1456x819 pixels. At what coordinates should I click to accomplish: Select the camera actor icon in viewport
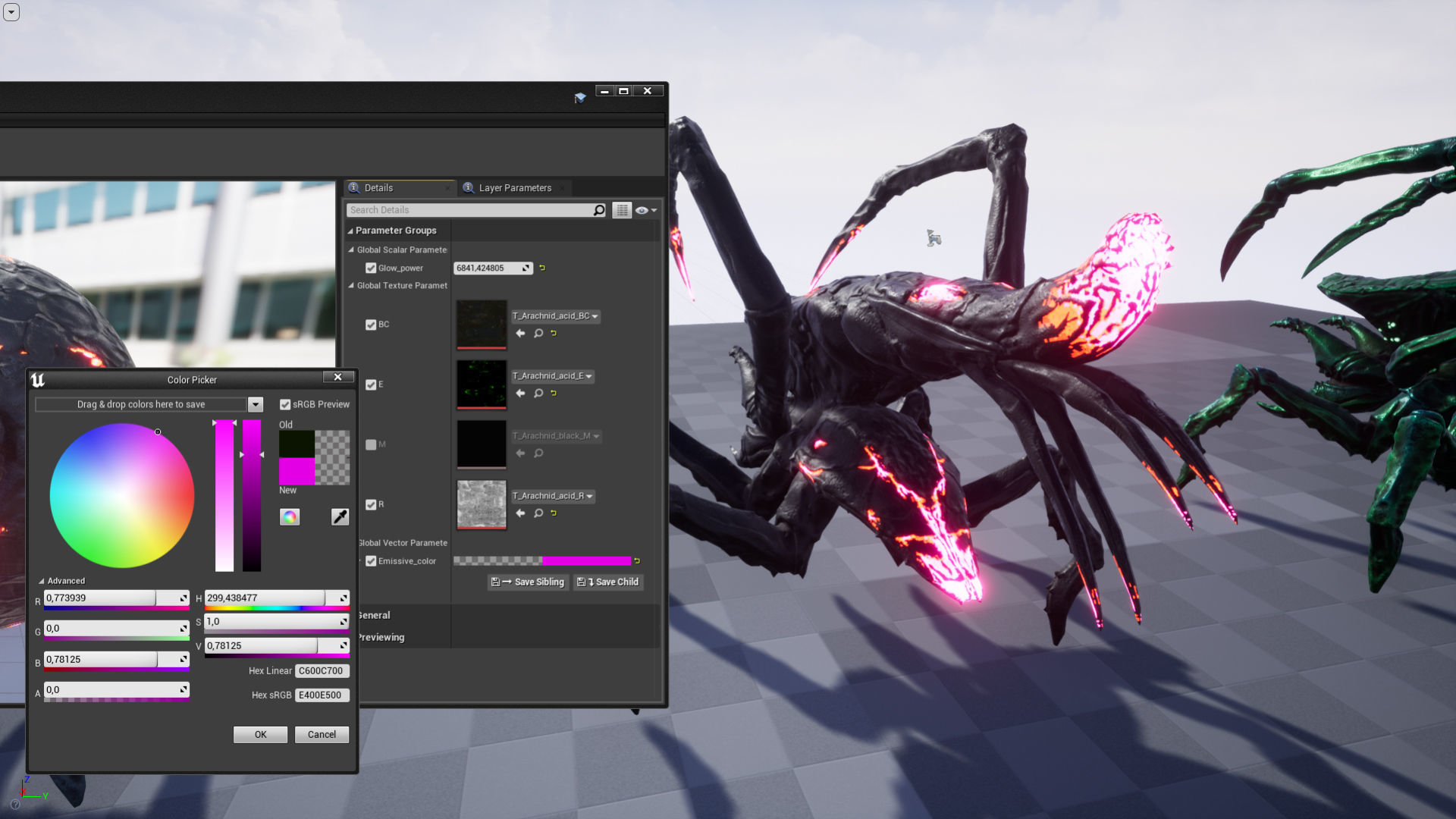tap(934, 238)
